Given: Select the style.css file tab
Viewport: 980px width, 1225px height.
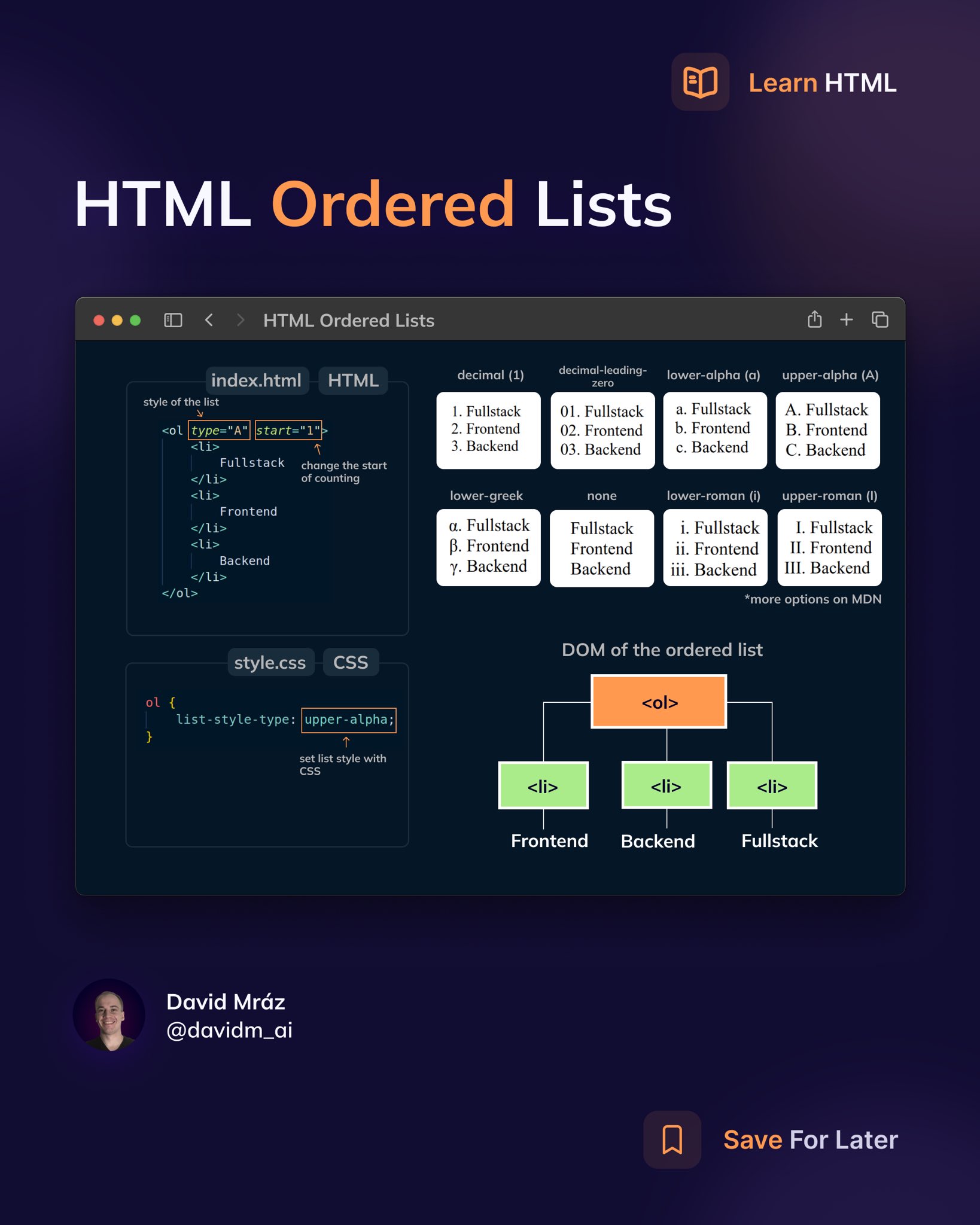Looking at the screenshot, I should tap(270, 662).
